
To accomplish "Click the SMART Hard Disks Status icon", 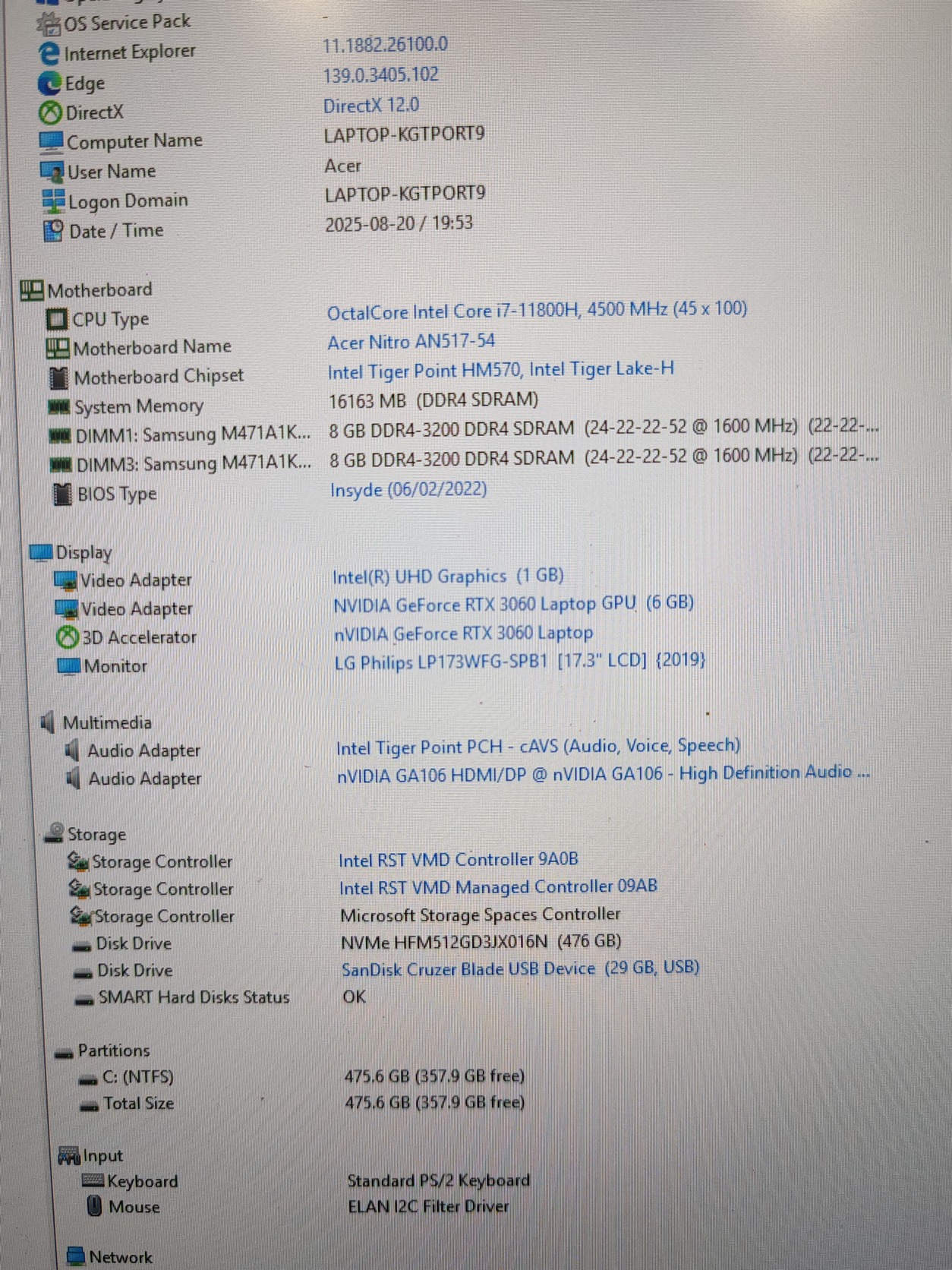I will 84,1001.
